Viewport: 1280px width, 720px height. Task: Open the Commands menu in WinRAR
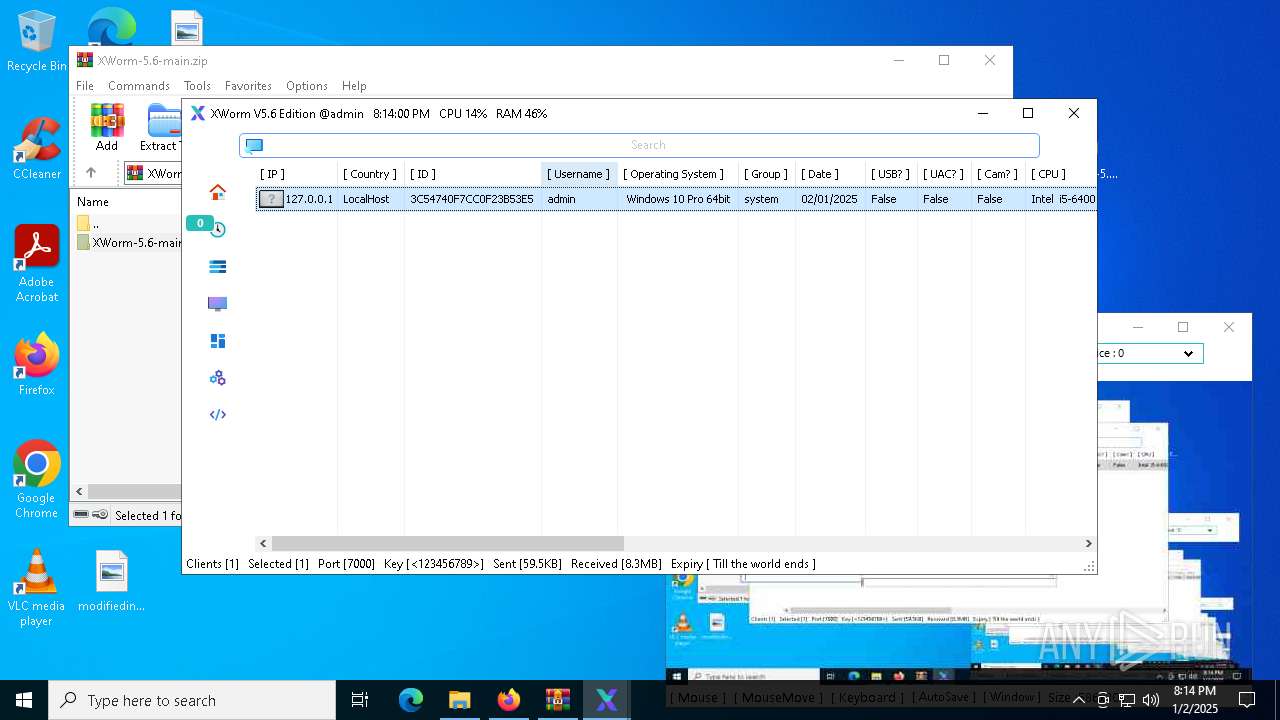tap(139, 86)
